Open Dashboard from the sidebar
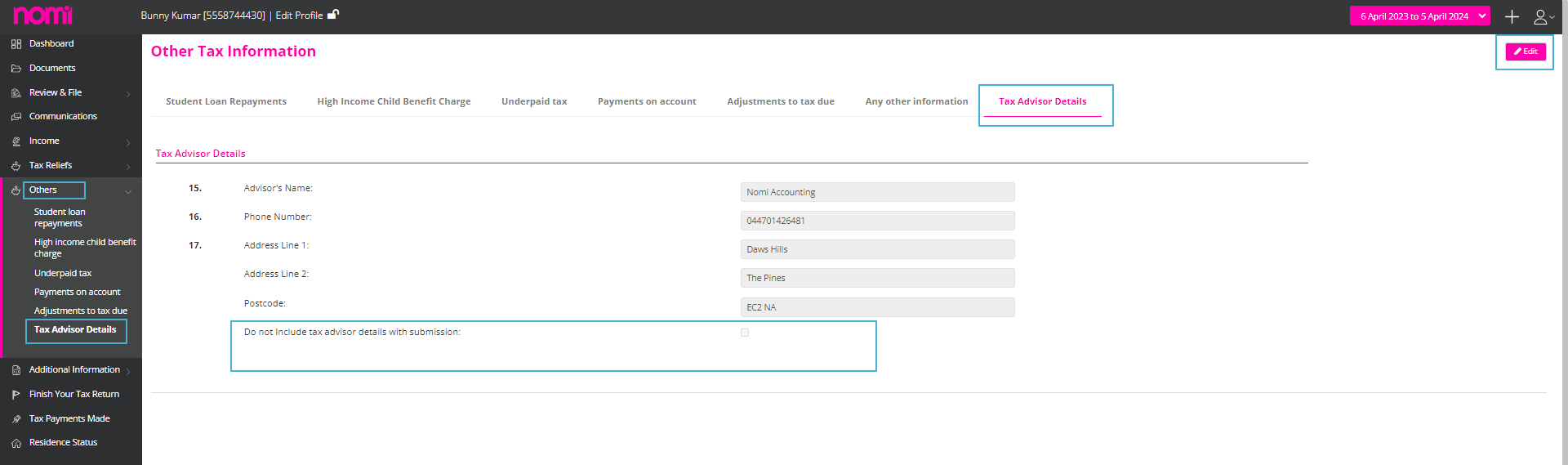Image resolution: width=1568 pixels, height=465 pixels. click(51, 43)
